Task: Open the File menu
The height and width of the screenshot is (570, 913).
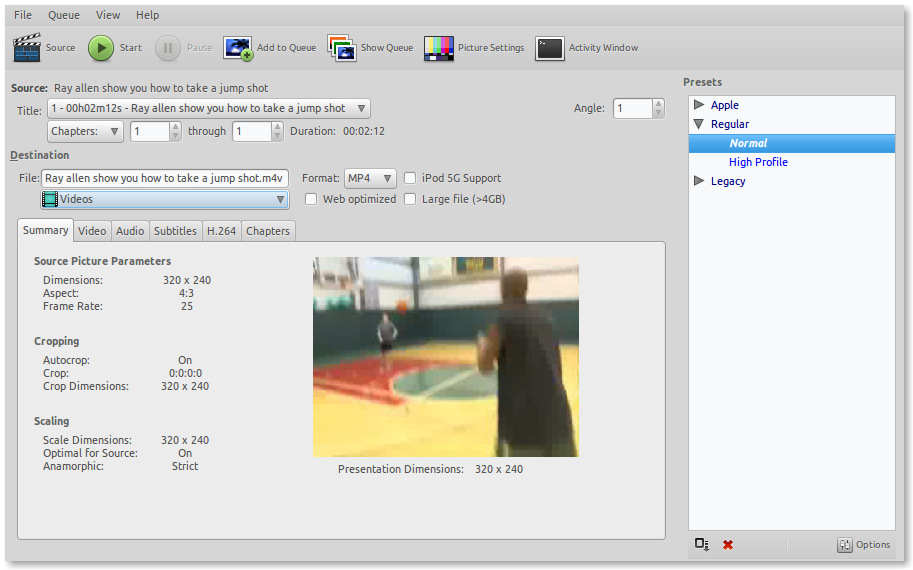Action: (x=23, y=15)
